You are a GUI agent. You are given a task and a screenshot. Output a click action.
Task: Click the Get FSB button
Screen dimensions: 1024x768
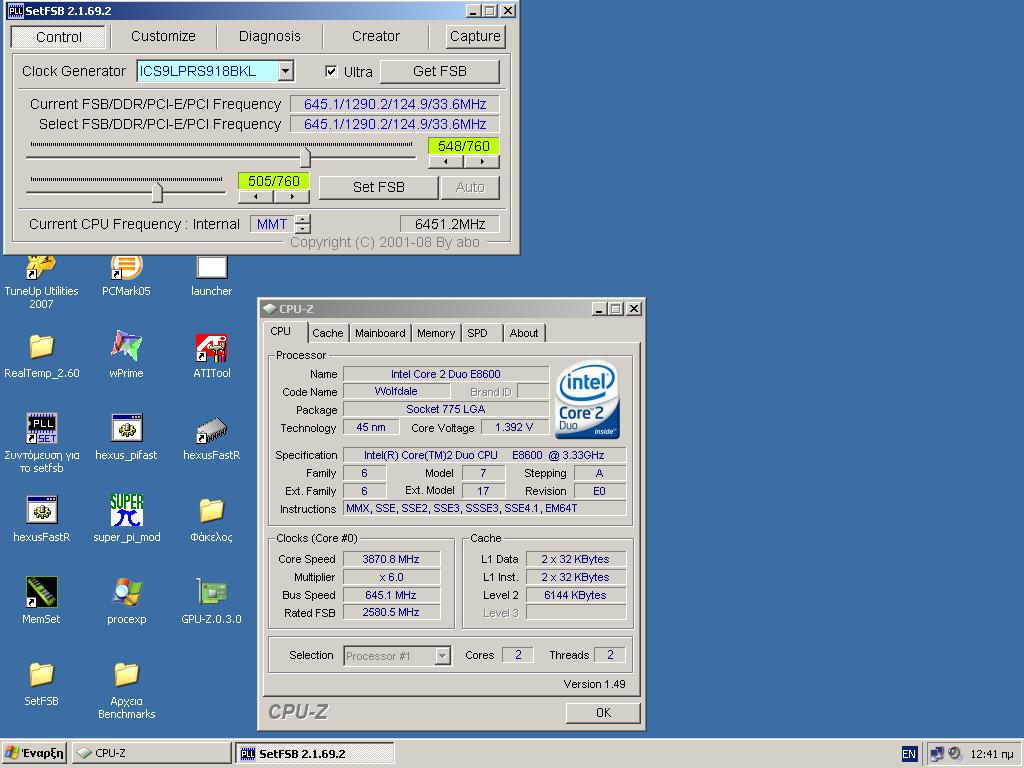[x=440, y=71]
